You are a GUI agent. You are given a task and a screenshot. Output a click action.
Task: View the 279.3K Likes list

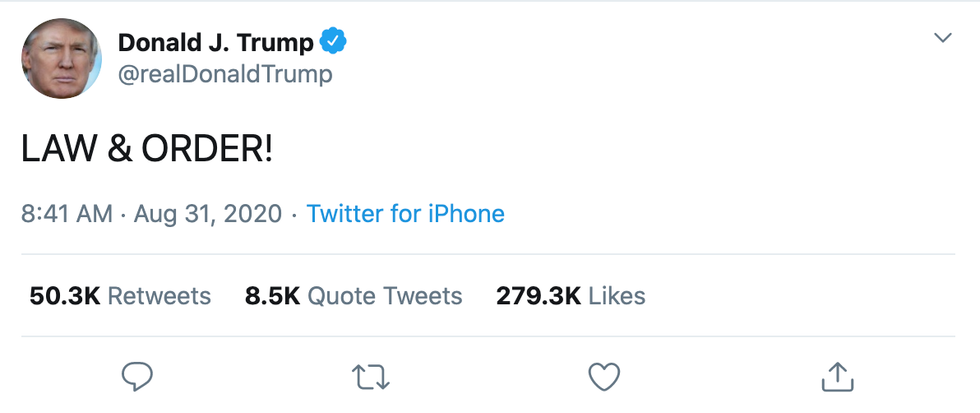pos(570,296)
